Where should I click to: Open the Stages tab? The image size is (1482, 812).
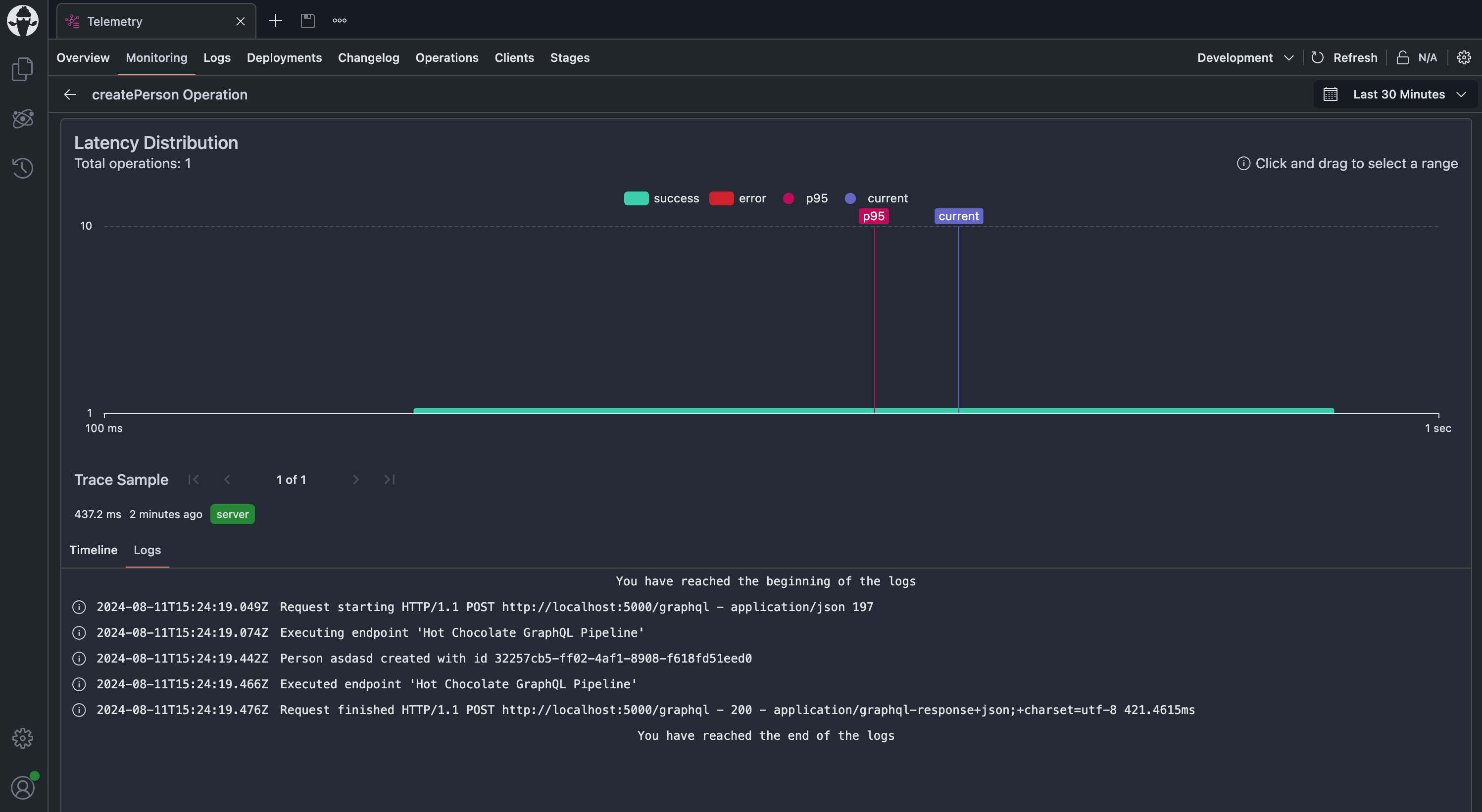pos(570,57)
